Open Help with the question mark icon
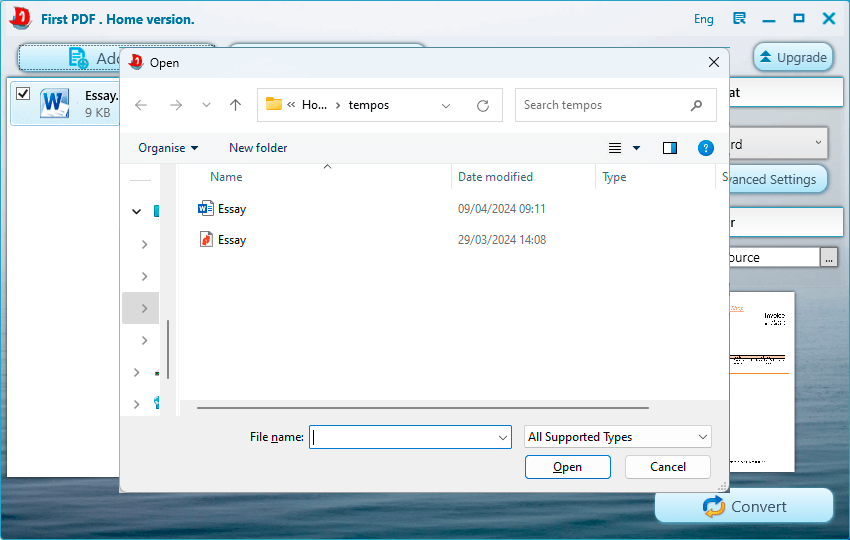 (706, 148)
